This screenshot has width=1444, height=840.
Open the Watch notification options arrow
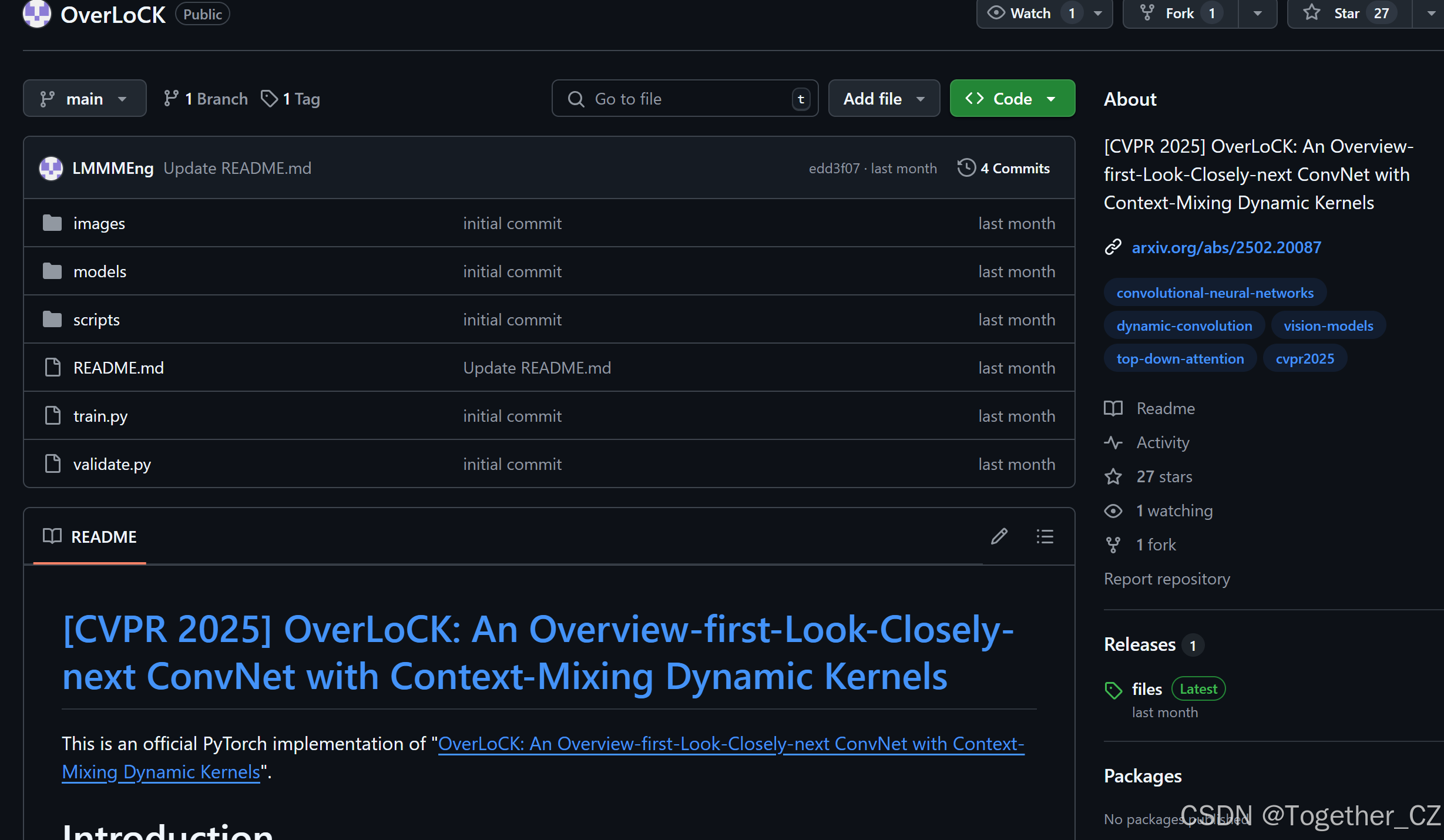pos(1097,14)
